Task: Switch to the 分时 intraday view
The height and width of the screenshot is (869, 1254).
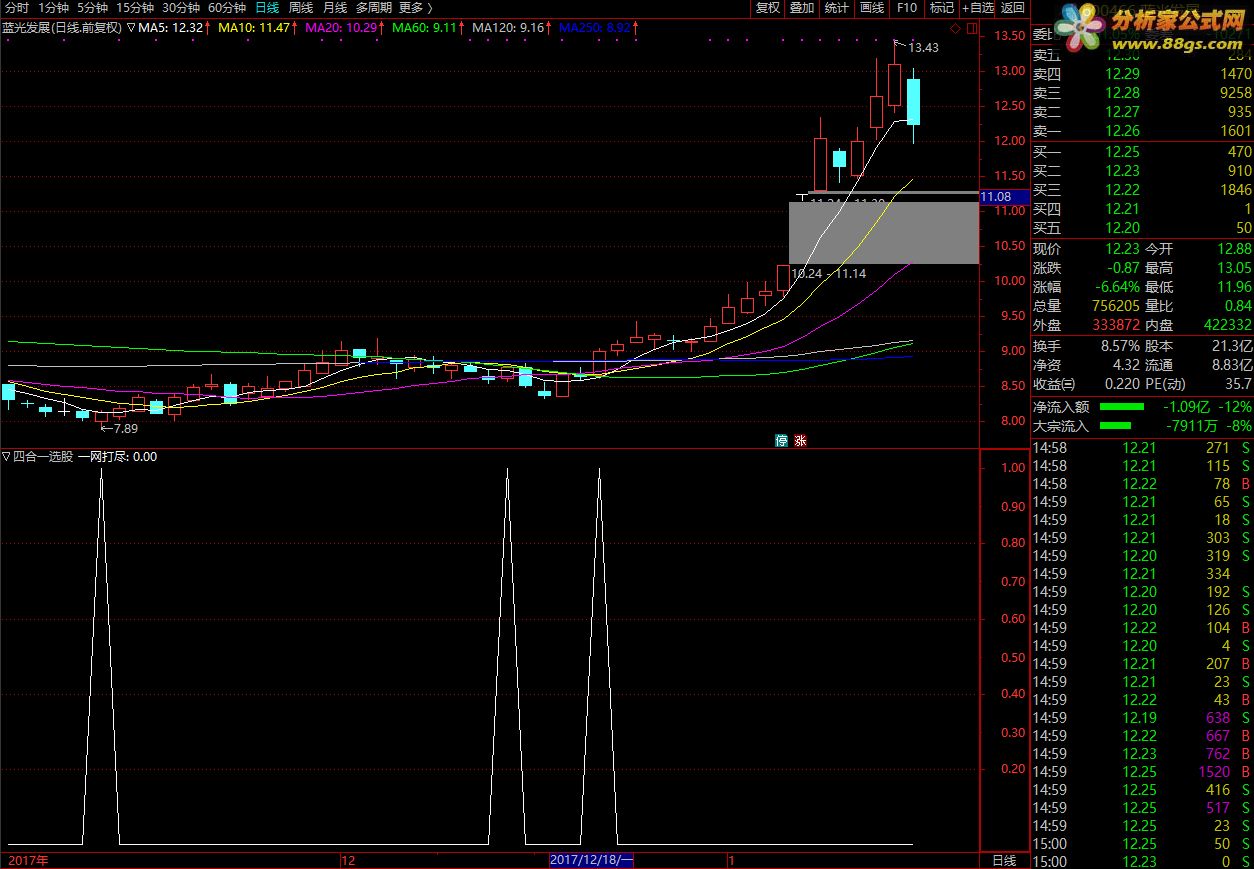Action: tap(16, 7)
